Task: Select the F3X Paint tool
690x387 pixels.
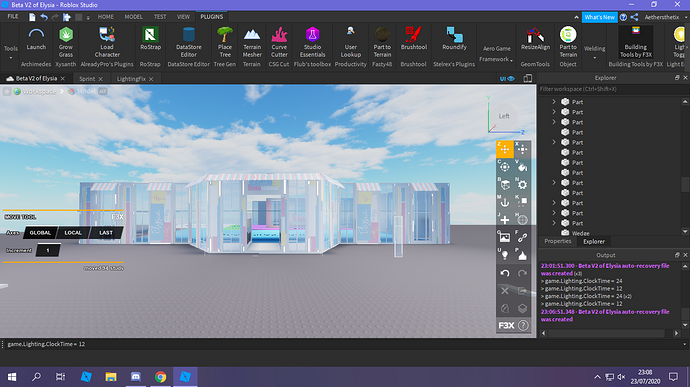Action: (x=522, y=167)
